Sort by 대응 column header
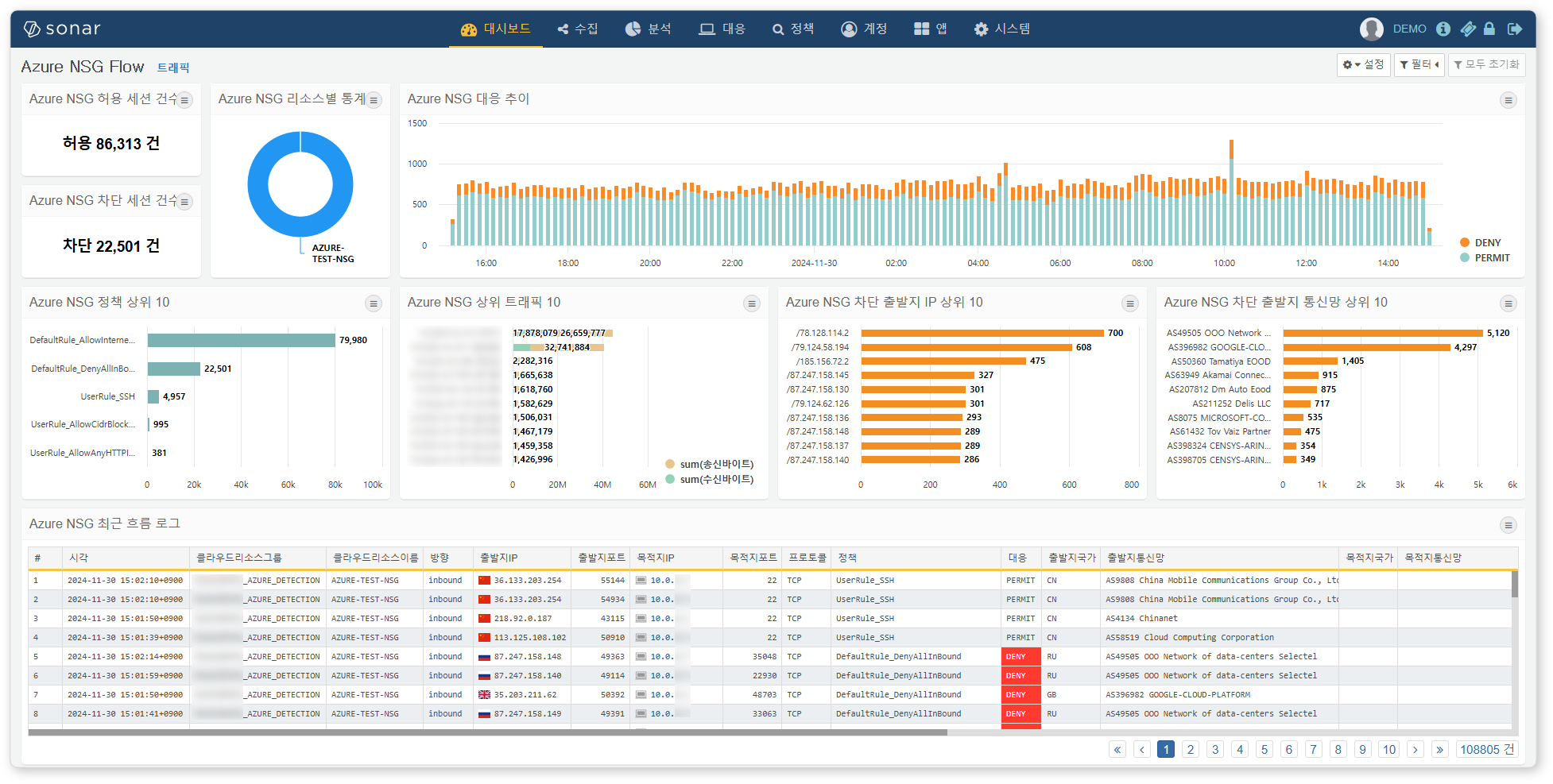 pyautogui.click(x=1020, y=558)
